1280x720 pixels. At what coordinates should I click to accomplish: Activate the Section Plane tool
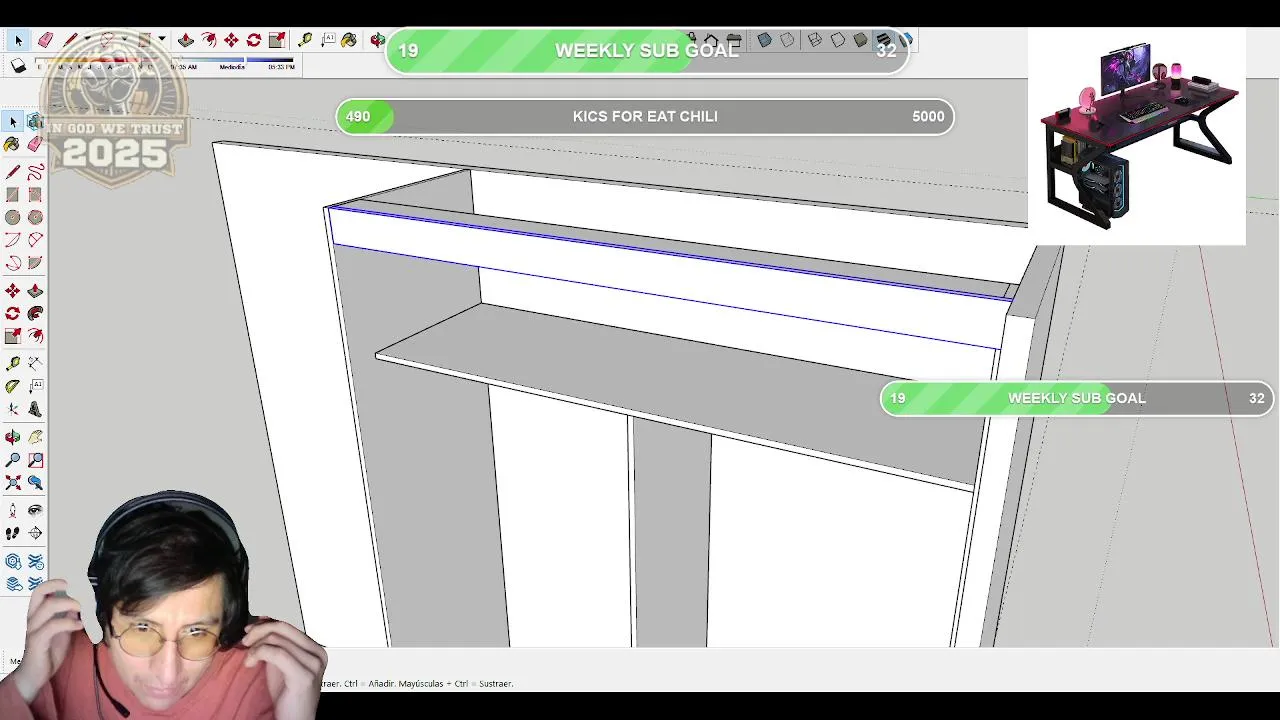pyautogui.click(x=35, y=533)
